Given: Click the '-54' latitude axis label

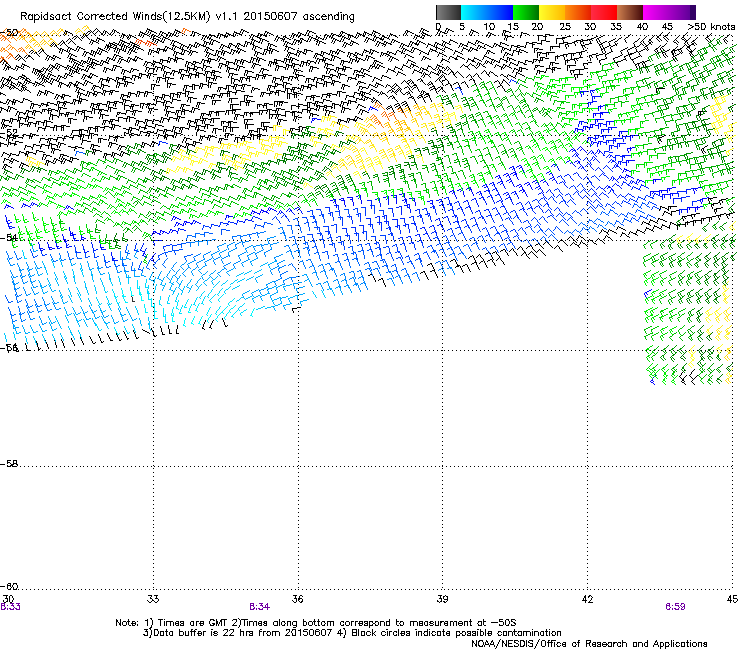Looking at the screenshot, I should (8, 238).
